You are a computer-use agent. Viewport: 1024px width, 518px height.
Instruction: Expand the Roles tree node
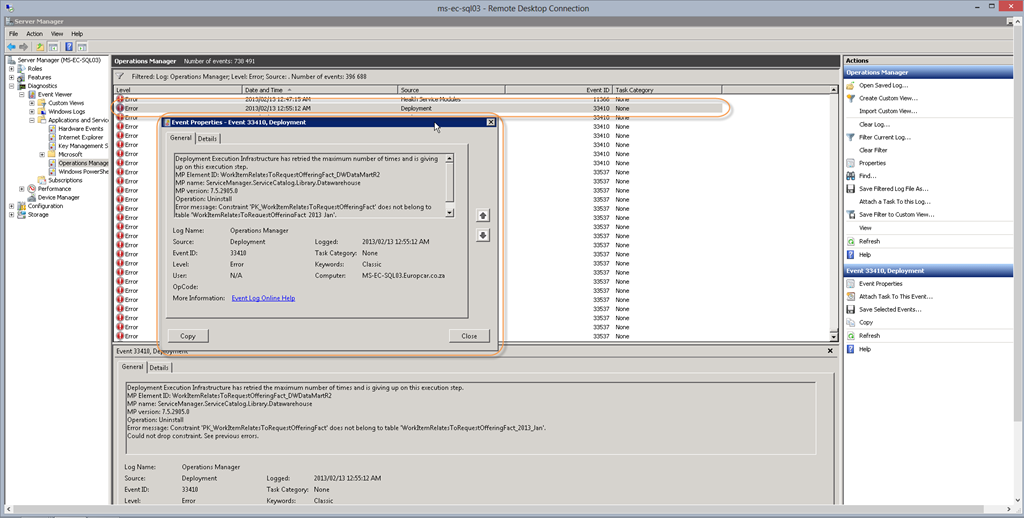(x=11, y=68)
